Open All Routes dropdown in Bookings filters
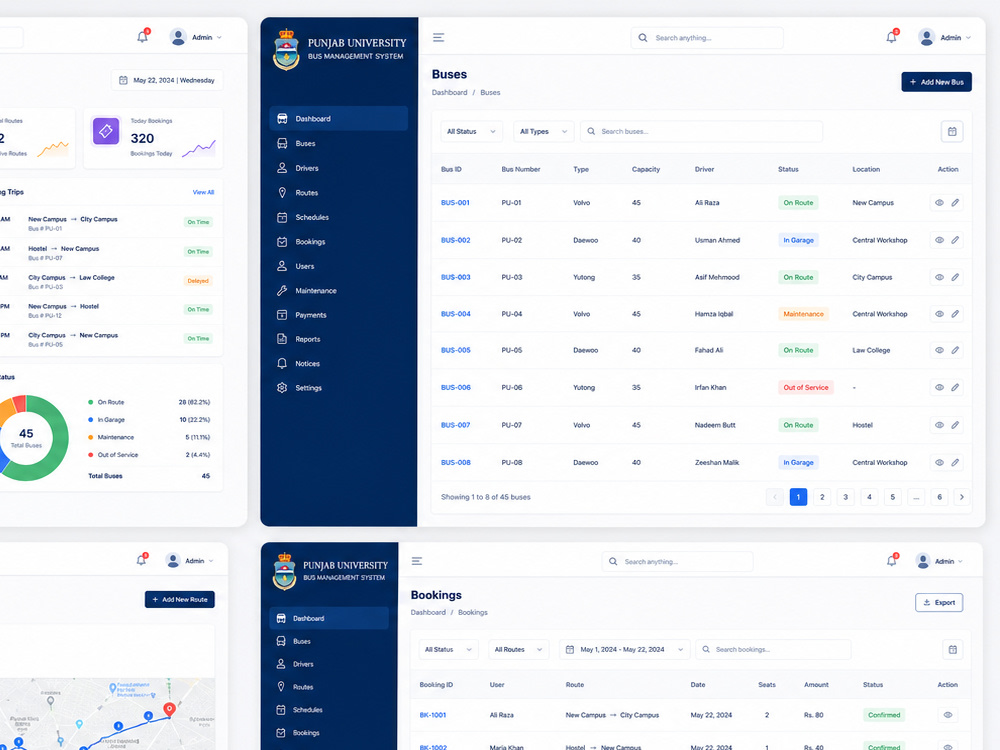 [x=518, y=650]
